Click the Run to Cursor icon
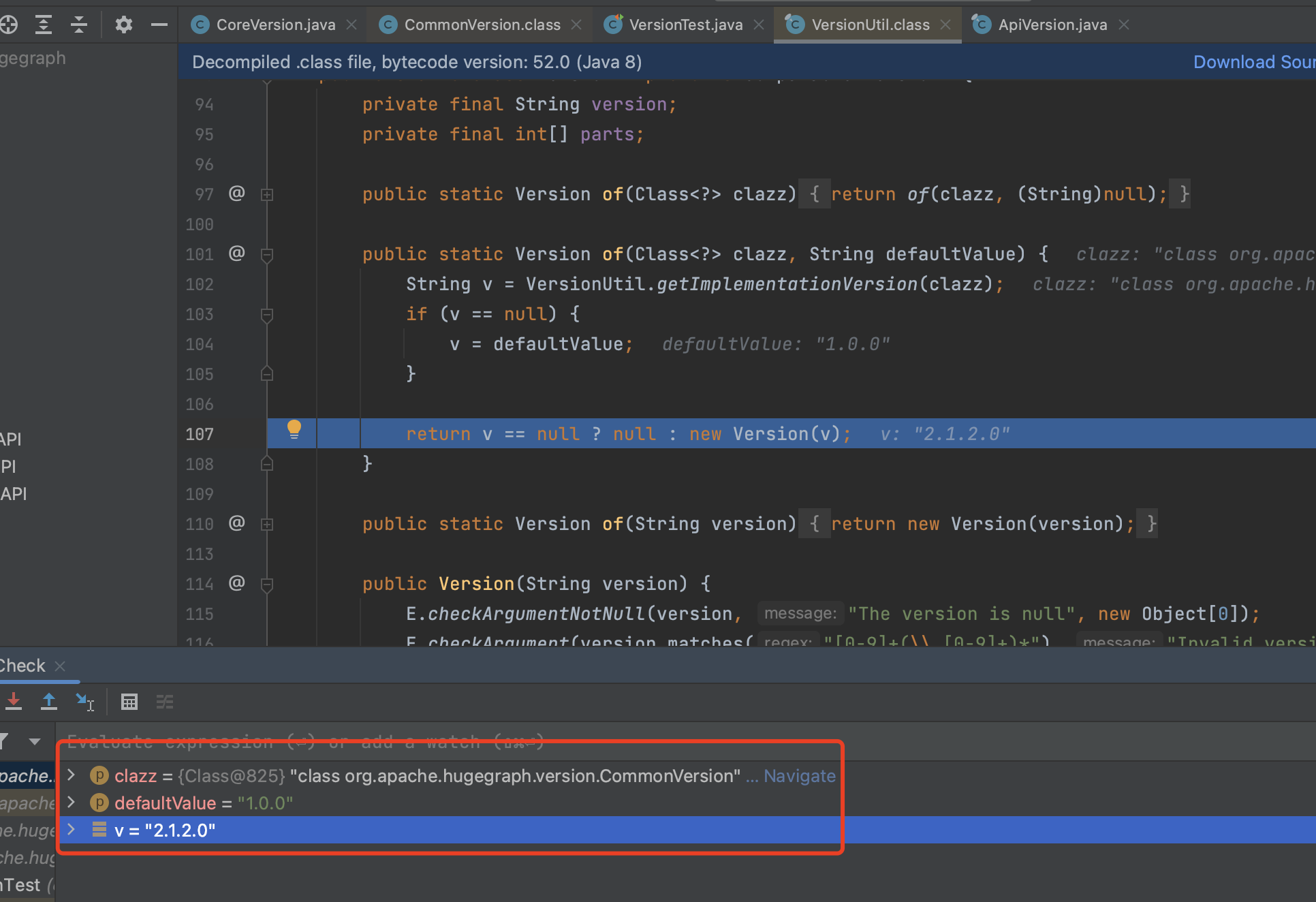1316x902 pixels. coord(85,701)
